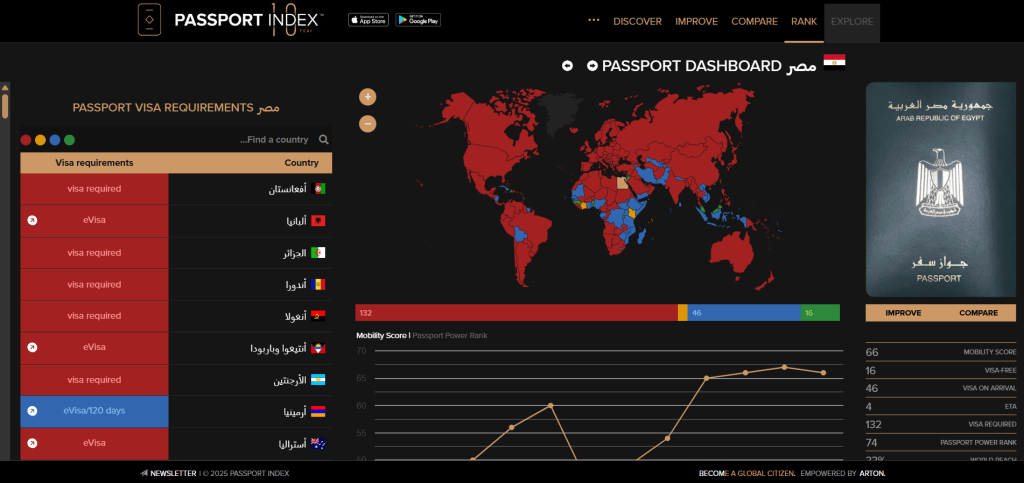Click the Passport Index logo text
1024x483 pixels.
click(248, 20)
